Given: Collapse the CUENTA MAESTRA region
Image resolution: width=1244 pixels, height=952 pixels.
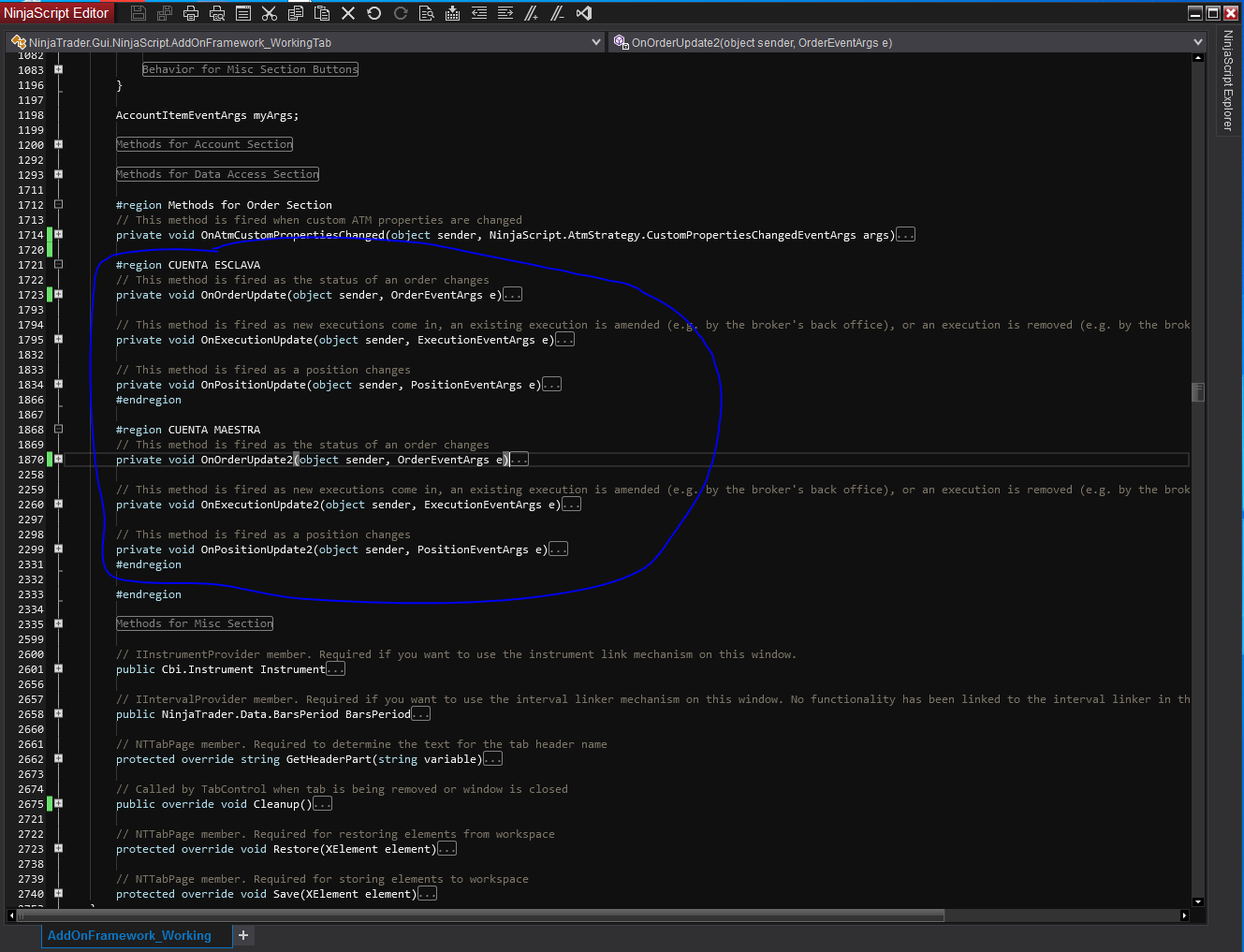Looking at the screenshot, I should pyautogui.click(x=58, y=429).
